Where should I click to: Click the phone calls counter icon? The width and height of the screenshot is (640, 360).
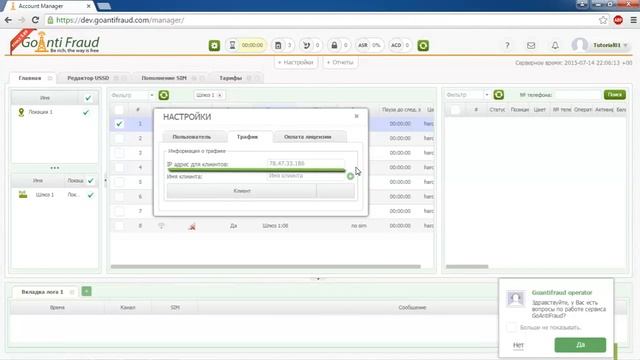(x=306, y=45)
